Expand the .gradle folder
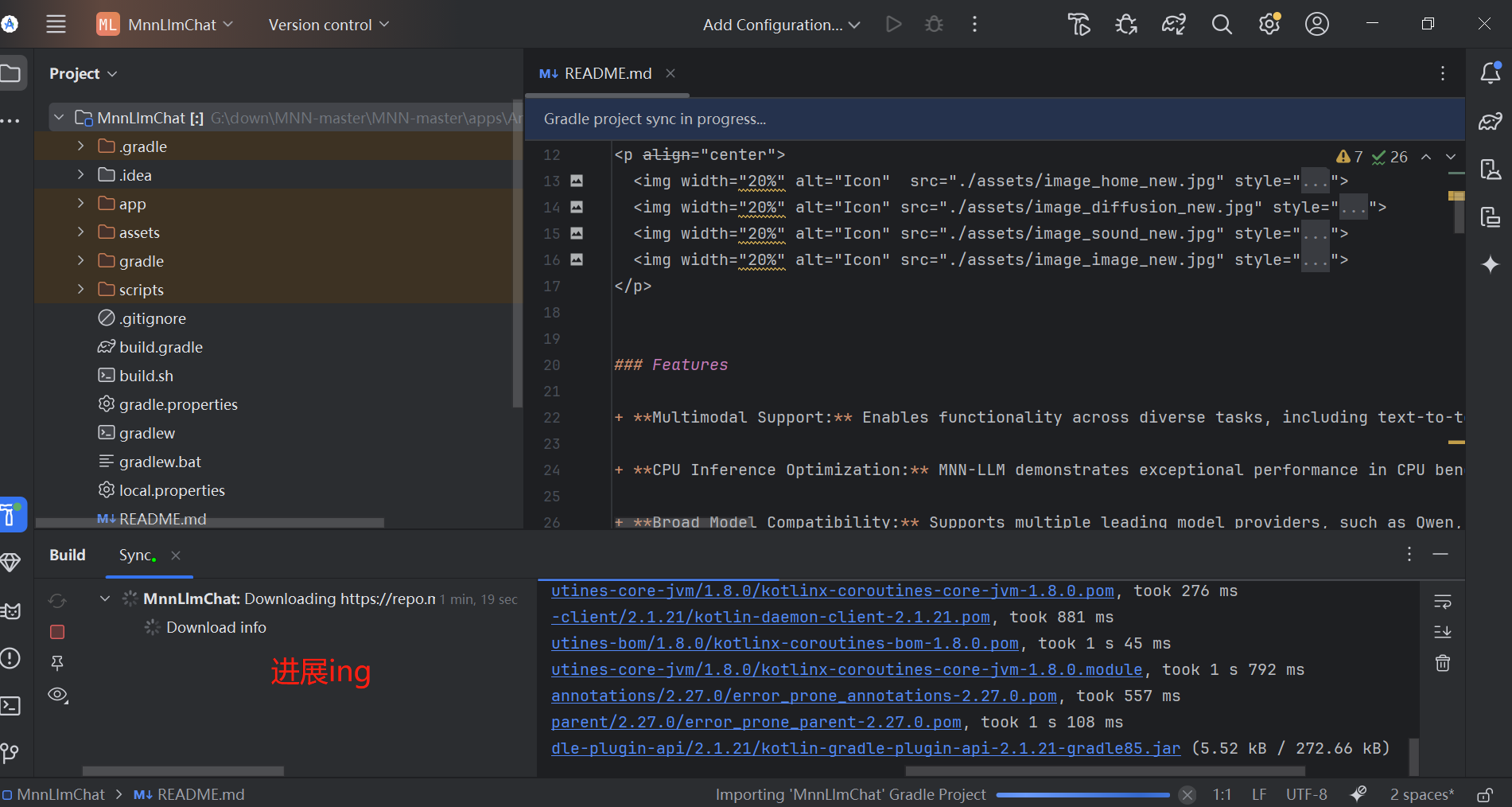 click(x=80, y=146)
